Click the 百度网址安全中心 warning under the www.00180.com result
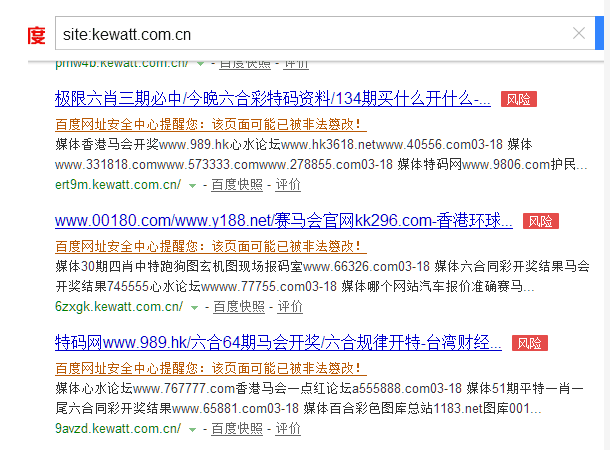Image resolution: width=610 pixels, height=450 pixels. [211, 247]
